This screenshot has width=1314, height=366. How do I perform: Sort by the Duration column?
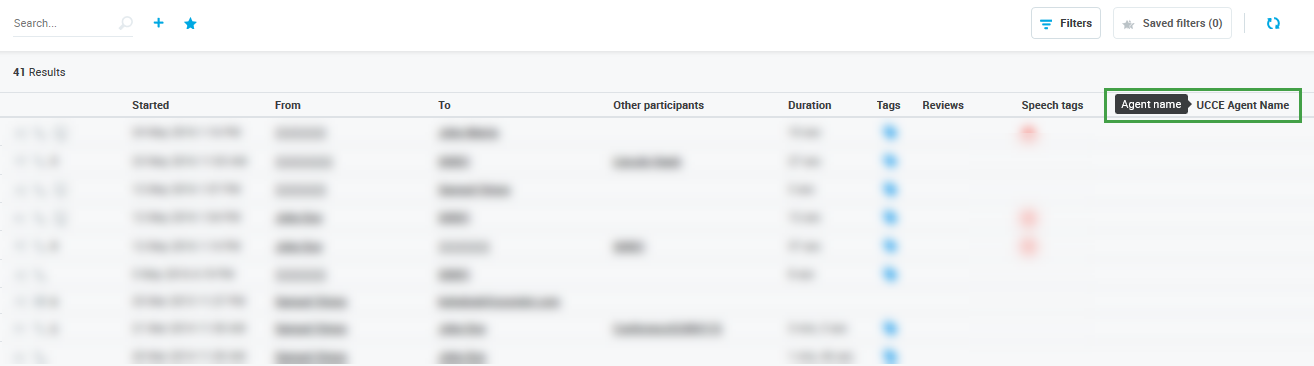(809, 105)
